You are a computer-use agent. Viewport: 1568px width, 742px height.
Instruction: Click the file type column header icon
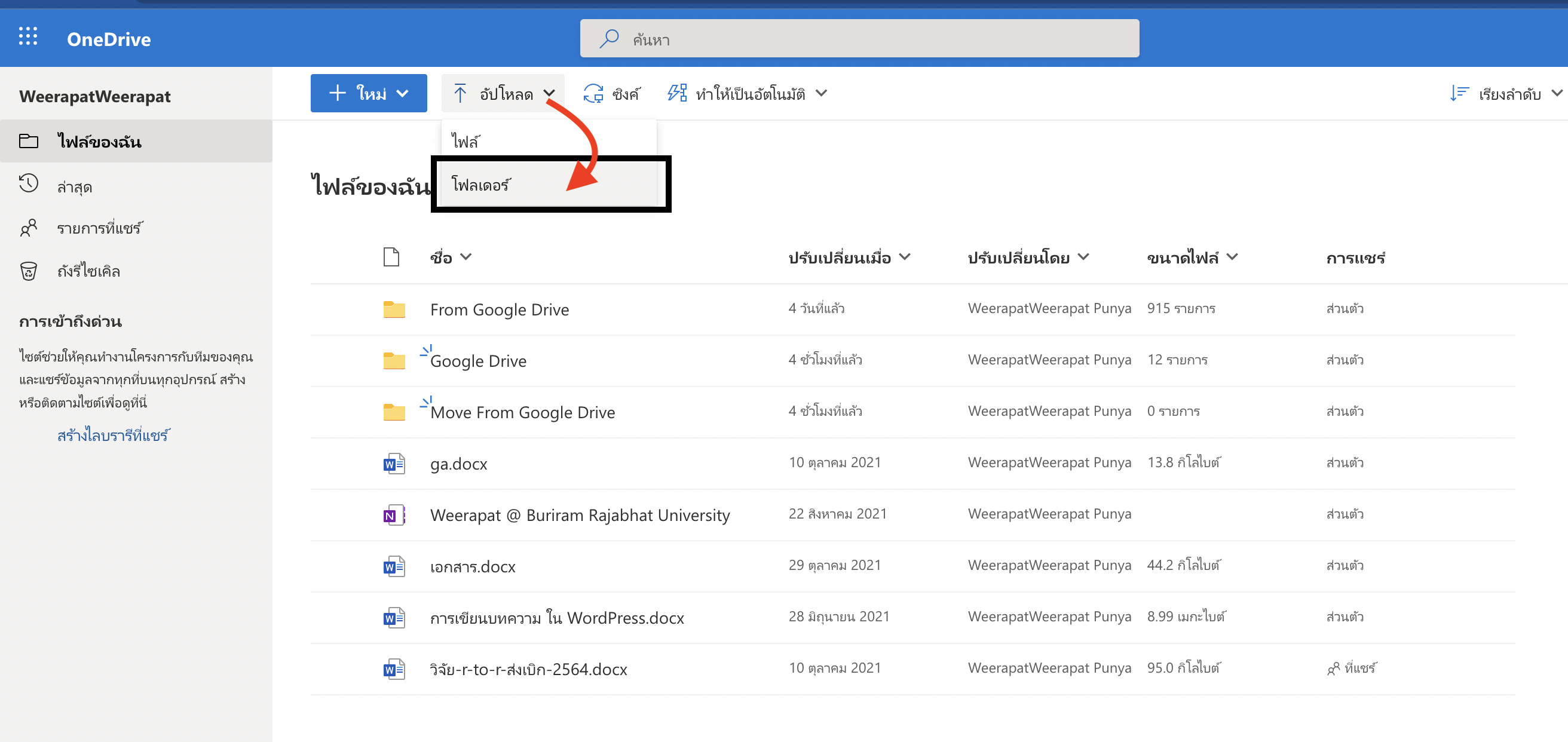point(391,257)
